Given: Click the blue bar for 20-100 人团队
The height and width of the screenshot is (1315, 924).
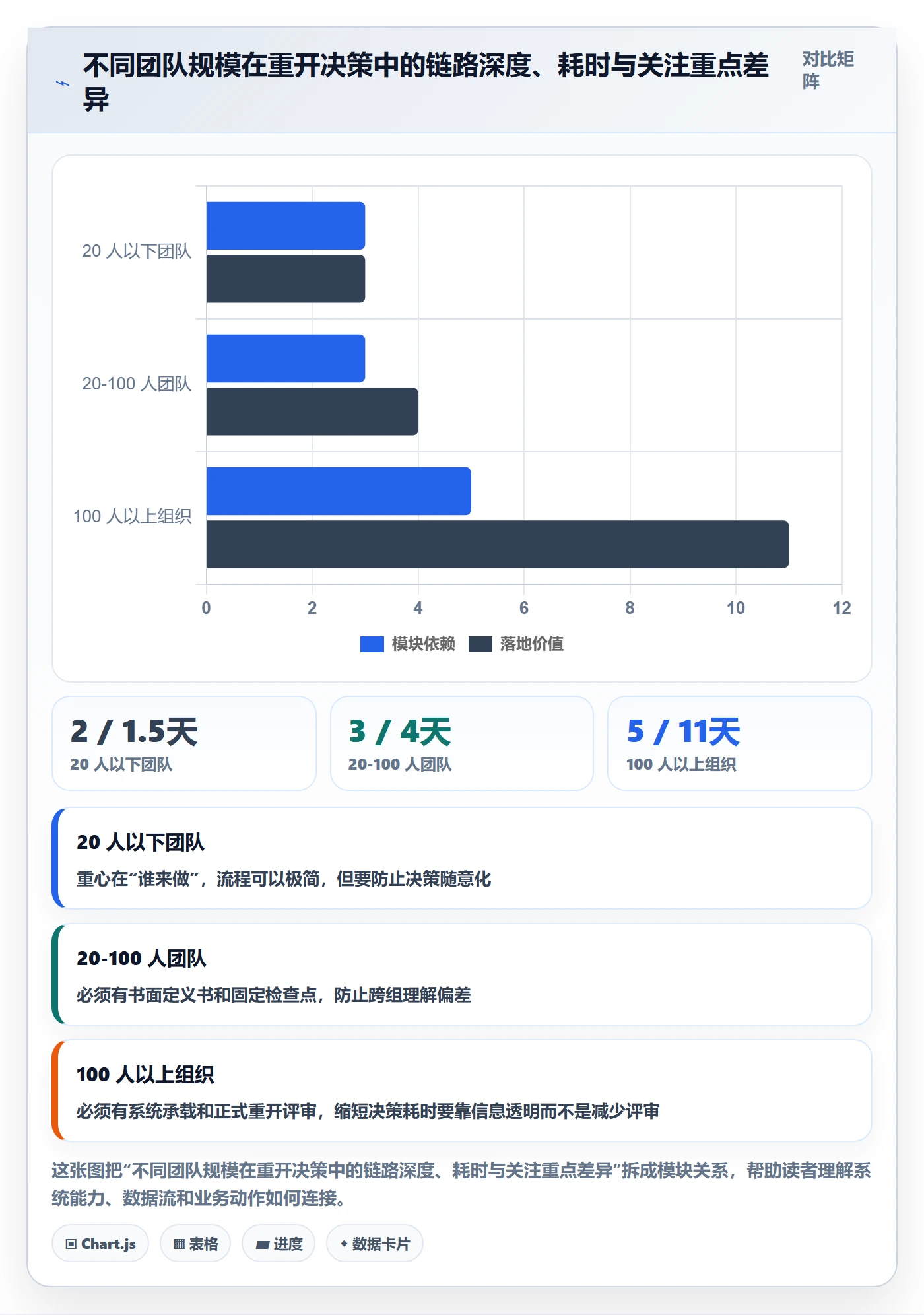Looking at the screenshot, I should 286,358.
